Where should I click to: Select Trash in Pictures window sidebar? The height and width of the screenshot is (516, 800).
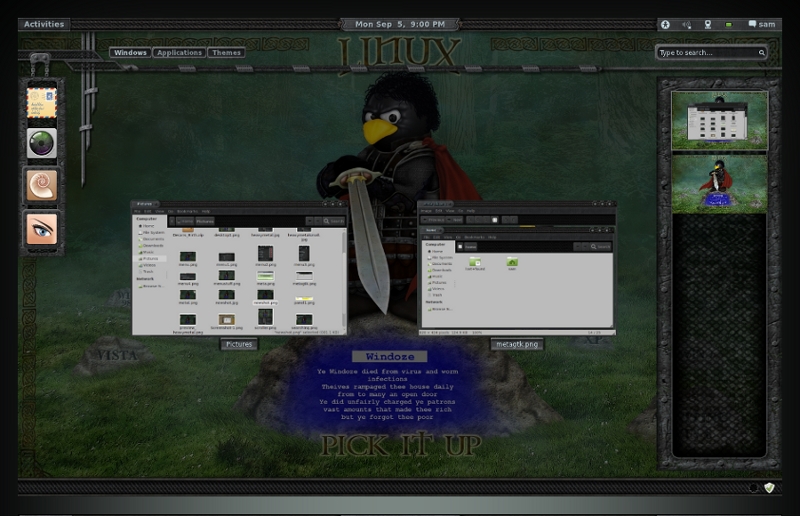click(x=147, y=272)
